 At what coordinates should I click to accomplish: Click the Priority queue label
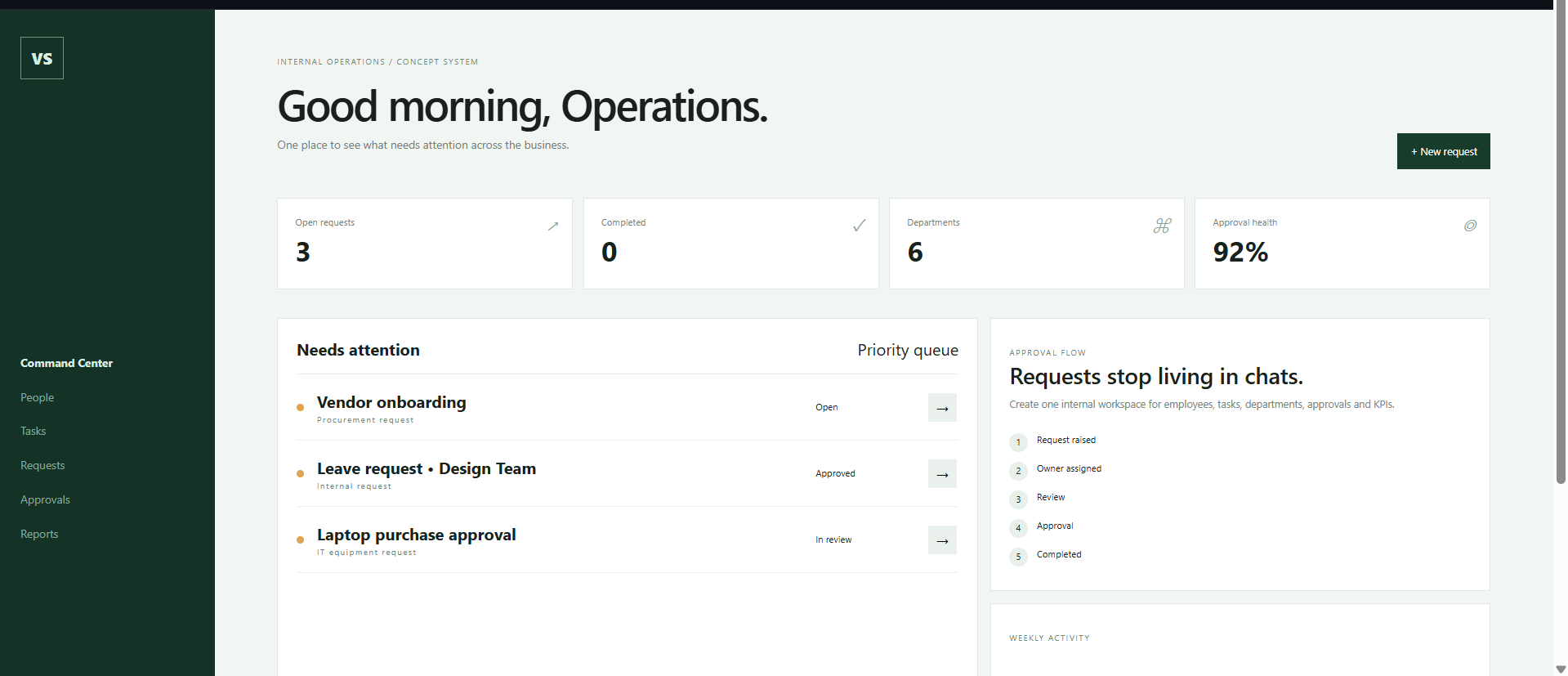(908, 350)
